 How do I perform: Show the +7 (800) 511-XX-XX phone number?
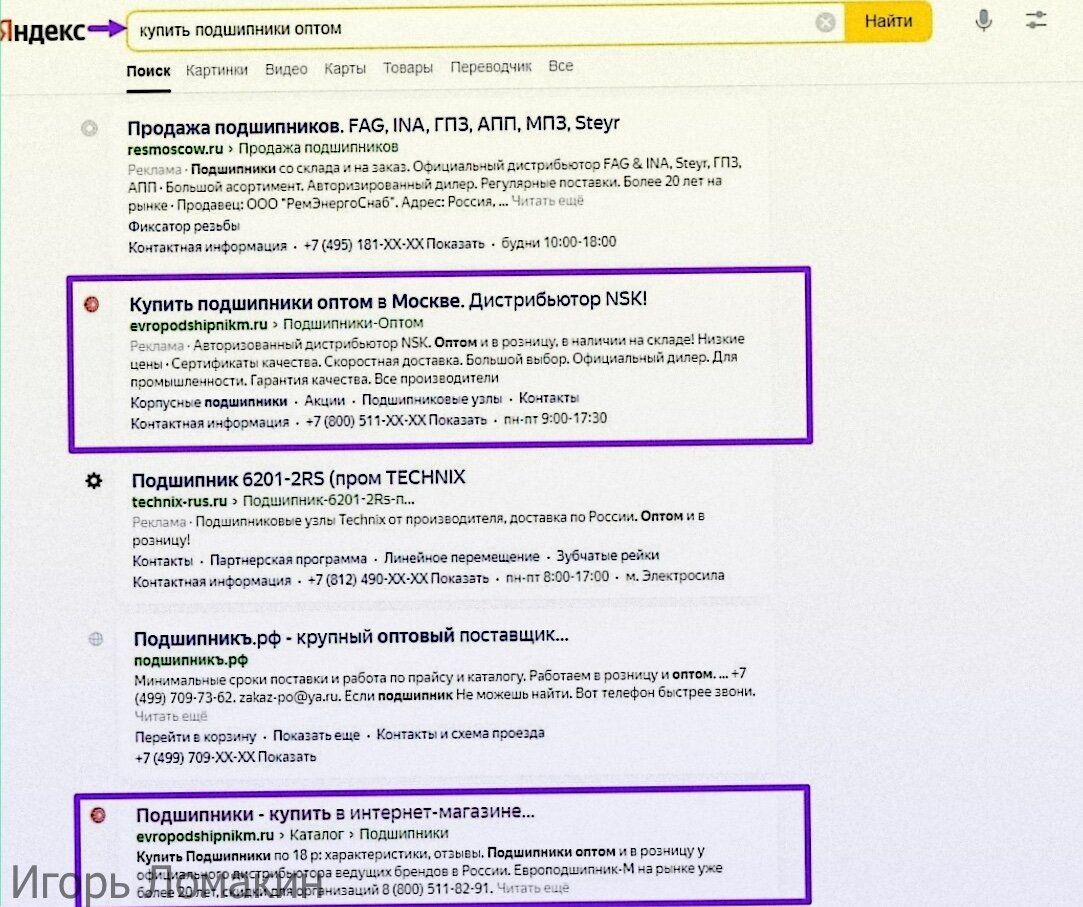coord(396,420)
